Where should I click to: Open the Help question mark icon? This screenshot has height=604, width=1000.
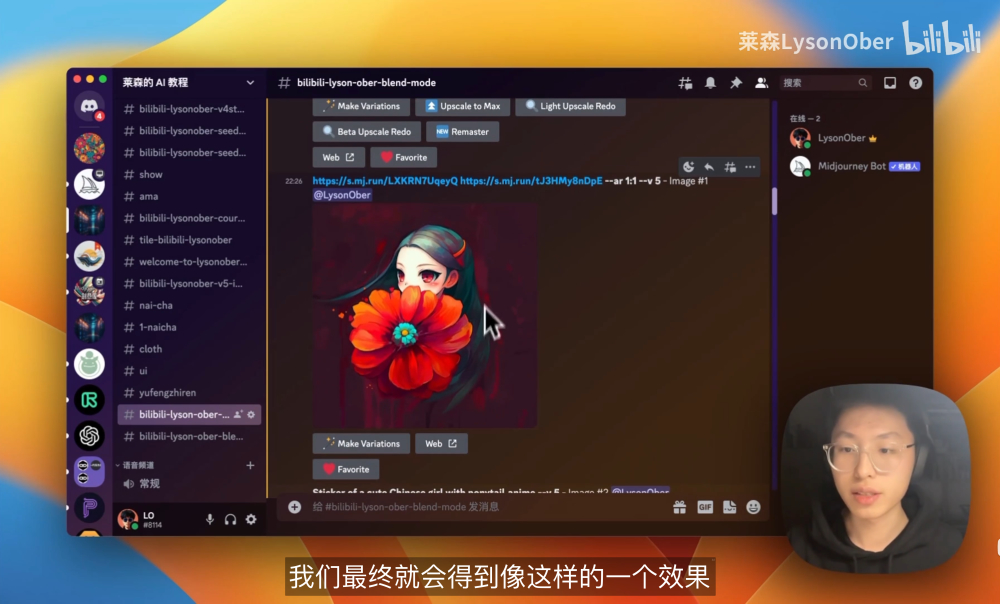(915, 83)
